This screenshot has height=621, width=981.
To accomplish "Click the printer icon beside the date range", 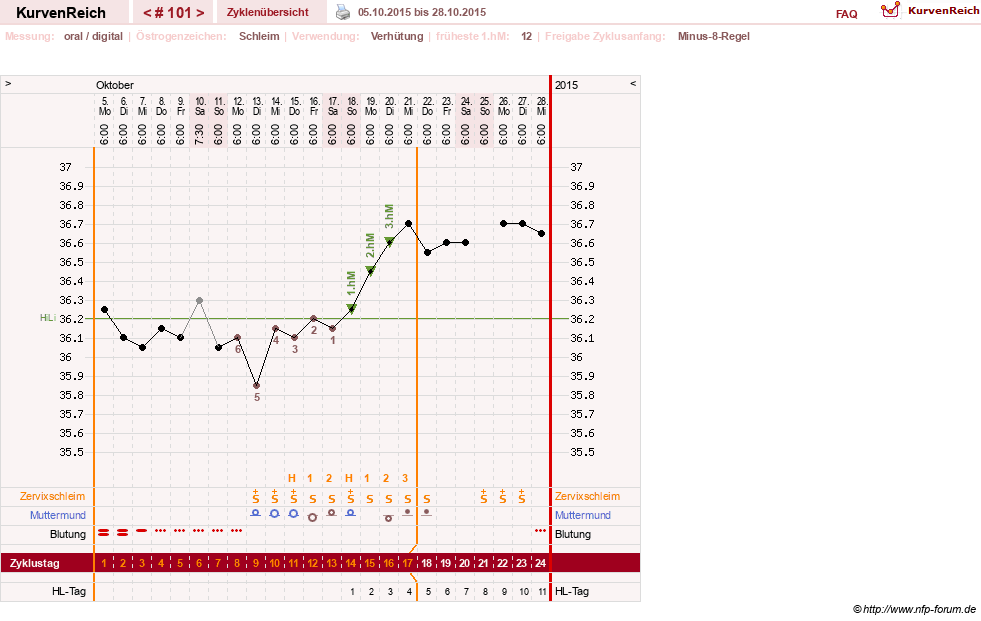I will (x=343, y=12).
